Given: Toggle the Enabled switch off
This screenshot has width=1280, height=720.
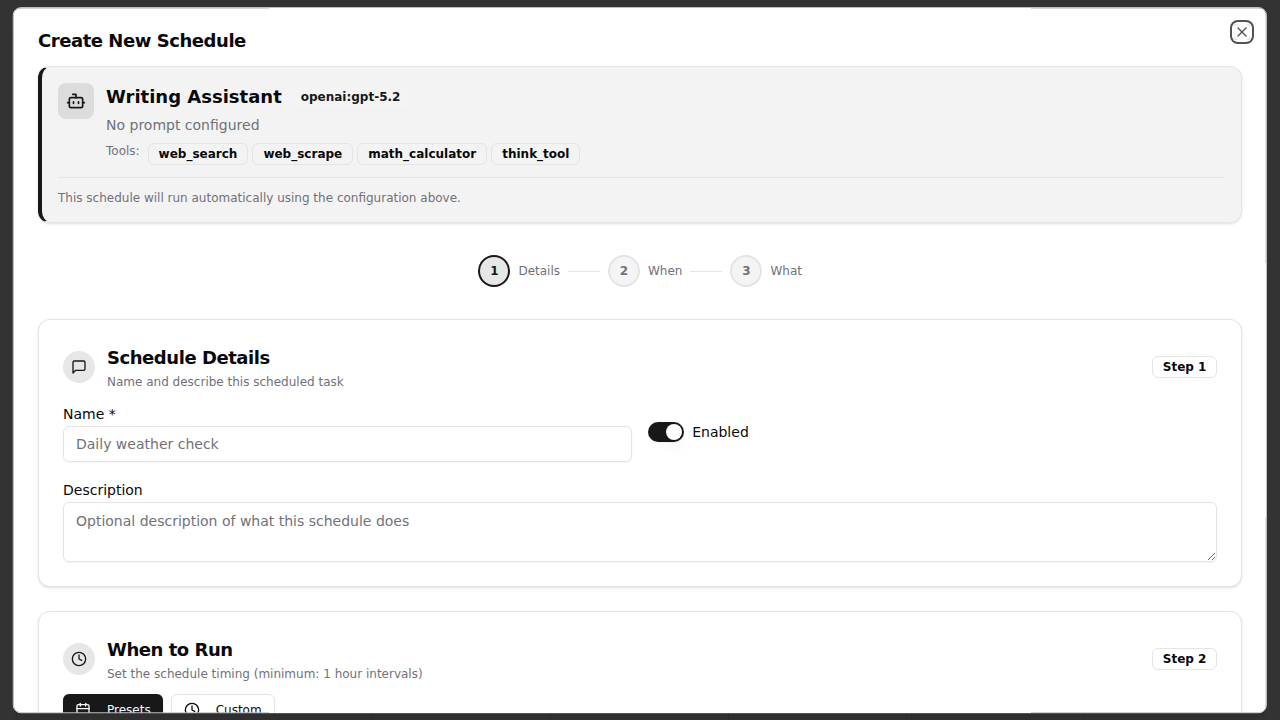Looking at the screenshot, I should (666, 432).
